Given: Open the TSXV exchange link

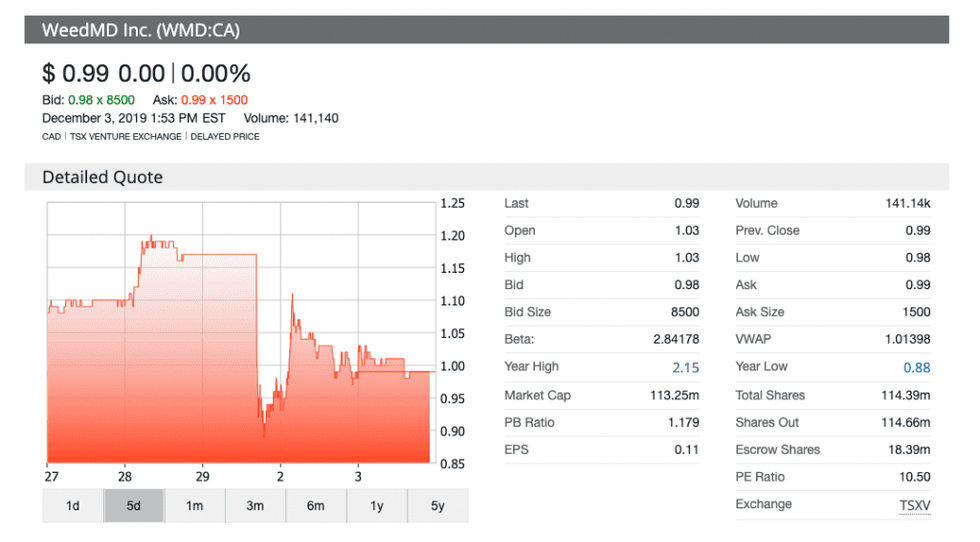Looking at the screenshot, I should [914, 505].
